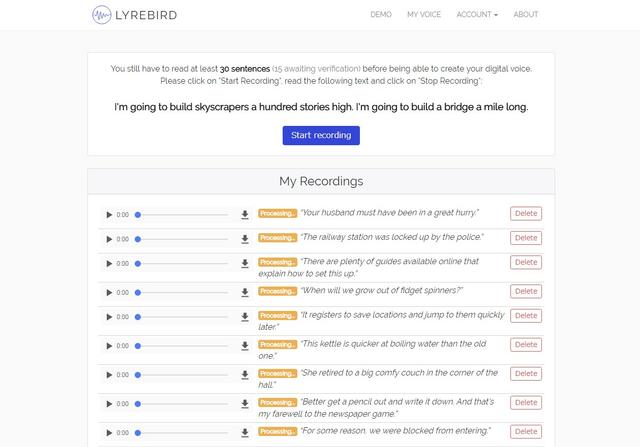640x447 pixels.
Task: Download the 'For some reason, we were blocked' recording
Action: (245, 432)
